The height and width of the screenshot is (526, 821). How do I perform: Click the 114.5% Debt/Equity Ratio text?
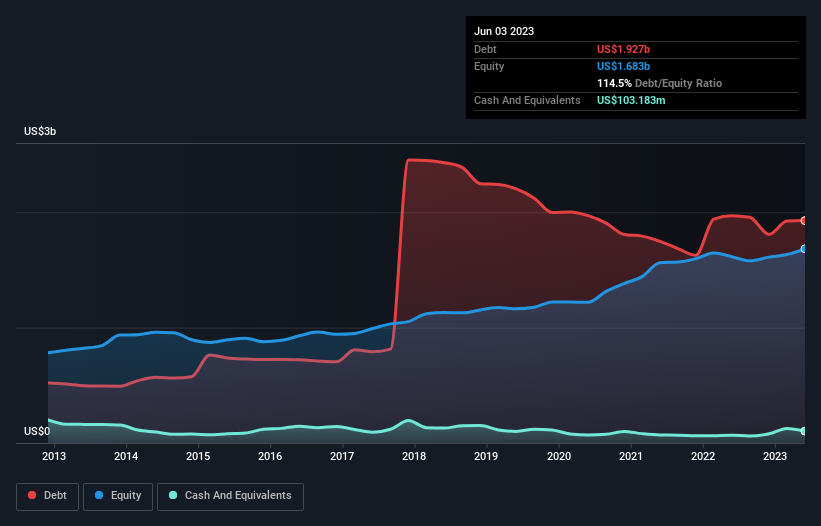click(659, 83)
